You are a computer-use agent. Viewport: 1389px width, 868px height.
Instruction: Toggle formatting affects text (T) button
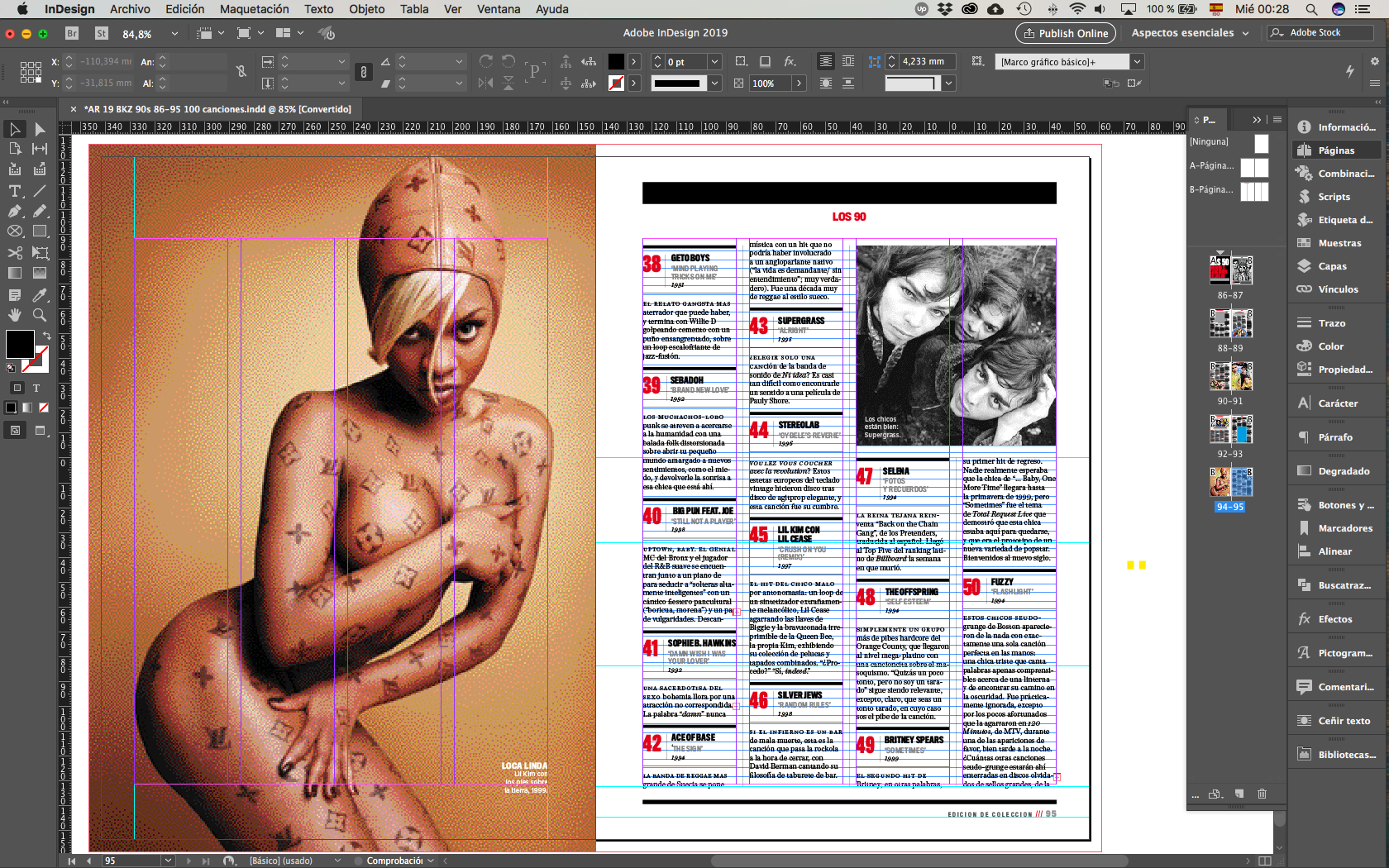click(36, 388)
